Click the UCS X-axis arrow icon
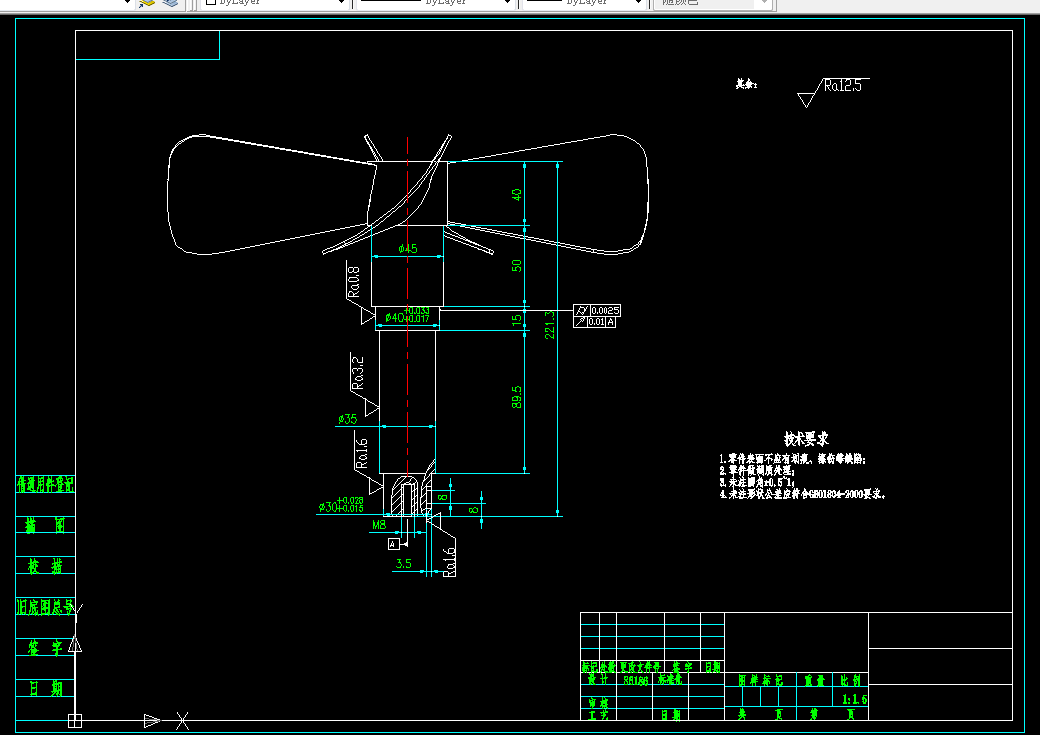This screenshot has height=735, width=1040. [x=152, y=720]
